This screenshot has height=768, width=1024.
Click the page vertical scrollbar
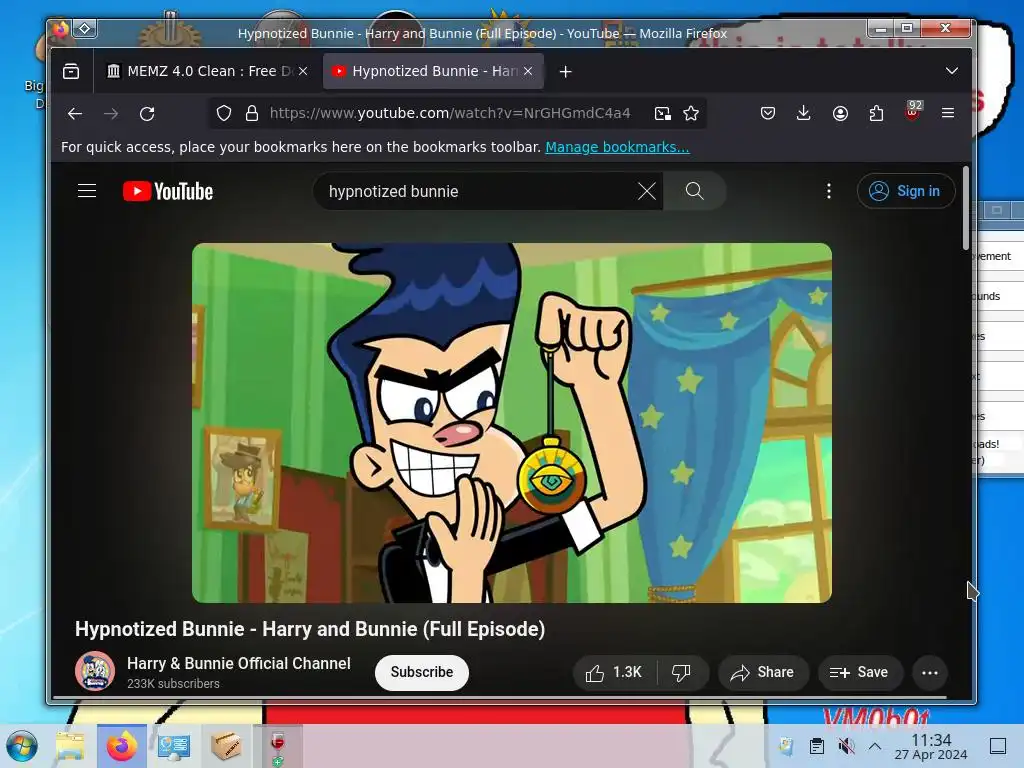tap(966, 208)
